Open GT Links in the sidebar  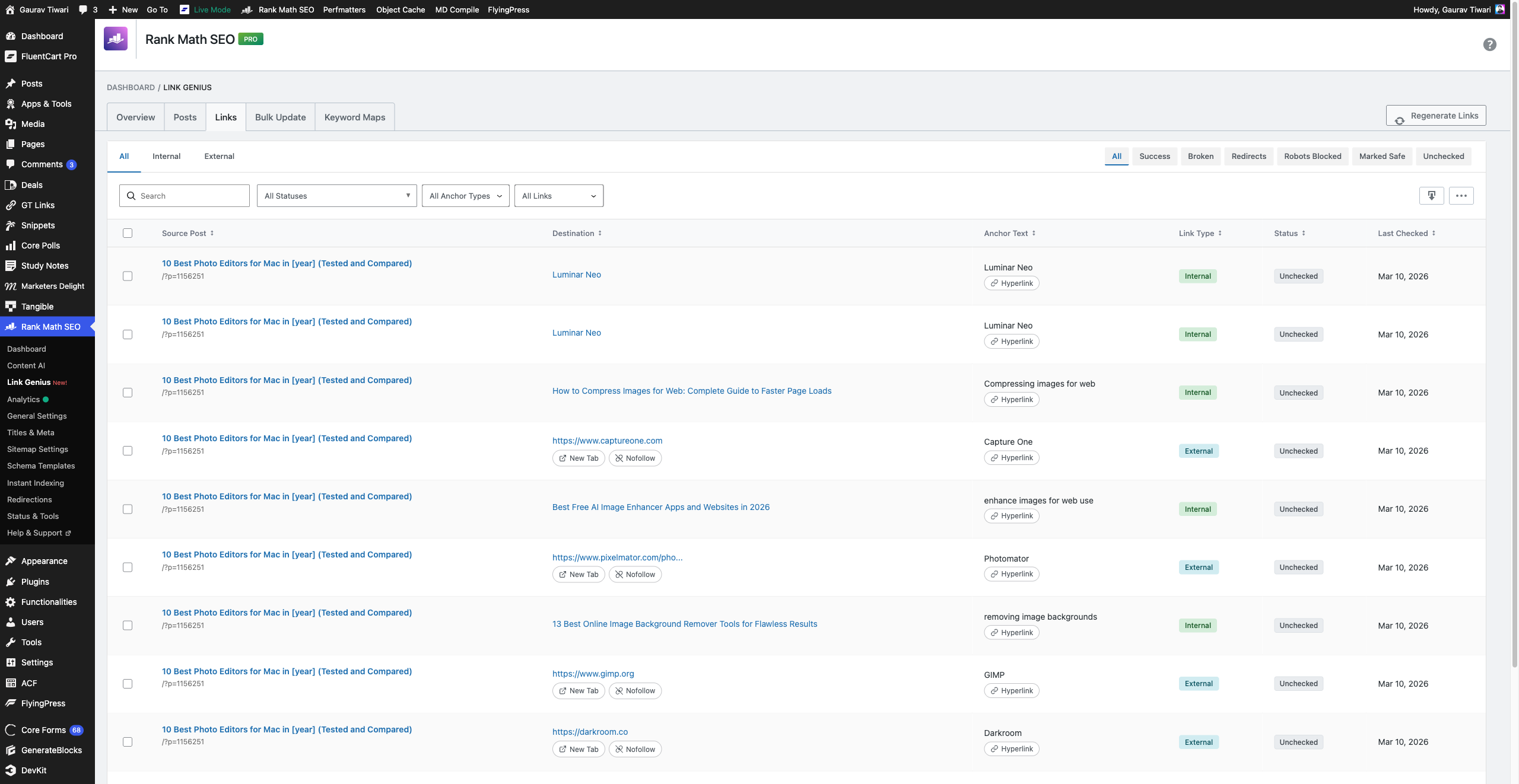point(38,205)
